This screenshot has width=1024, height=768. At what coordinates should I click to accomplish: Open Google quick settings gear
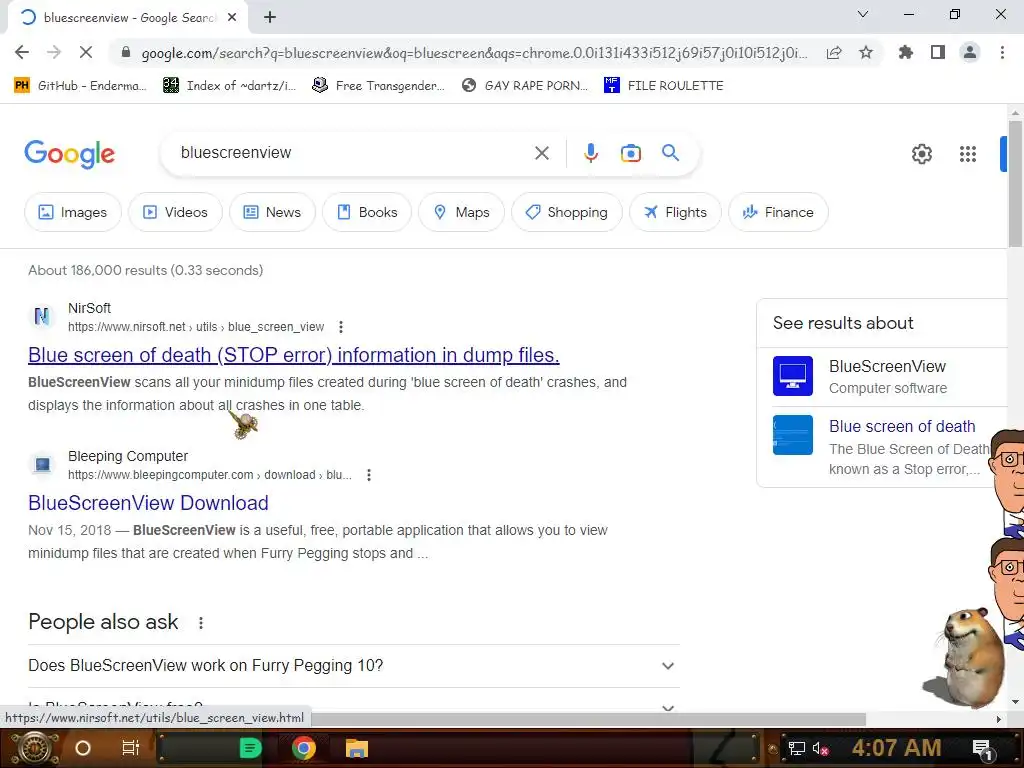coord(921,154)
